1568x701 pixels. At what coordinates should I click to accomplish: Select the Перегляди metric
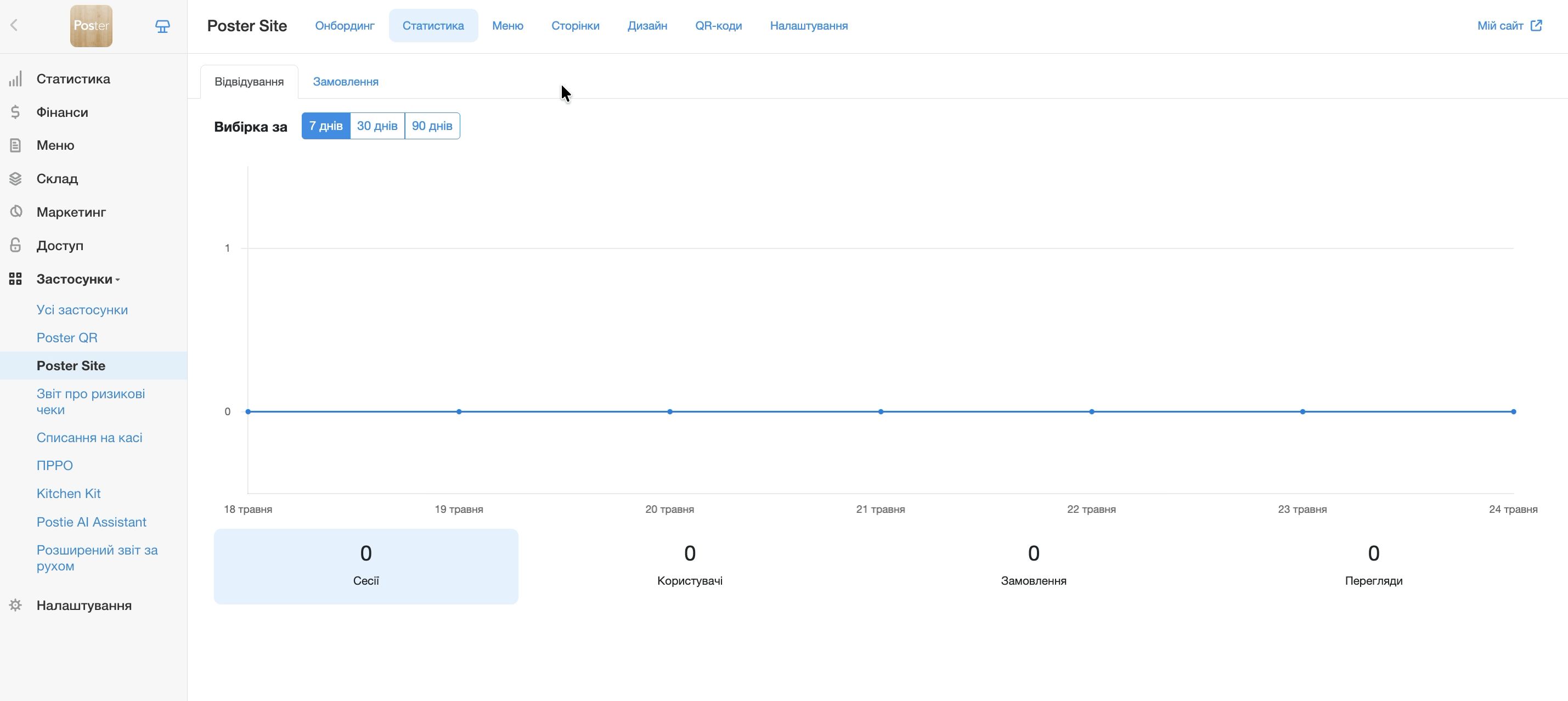(x=1374, y=567)
